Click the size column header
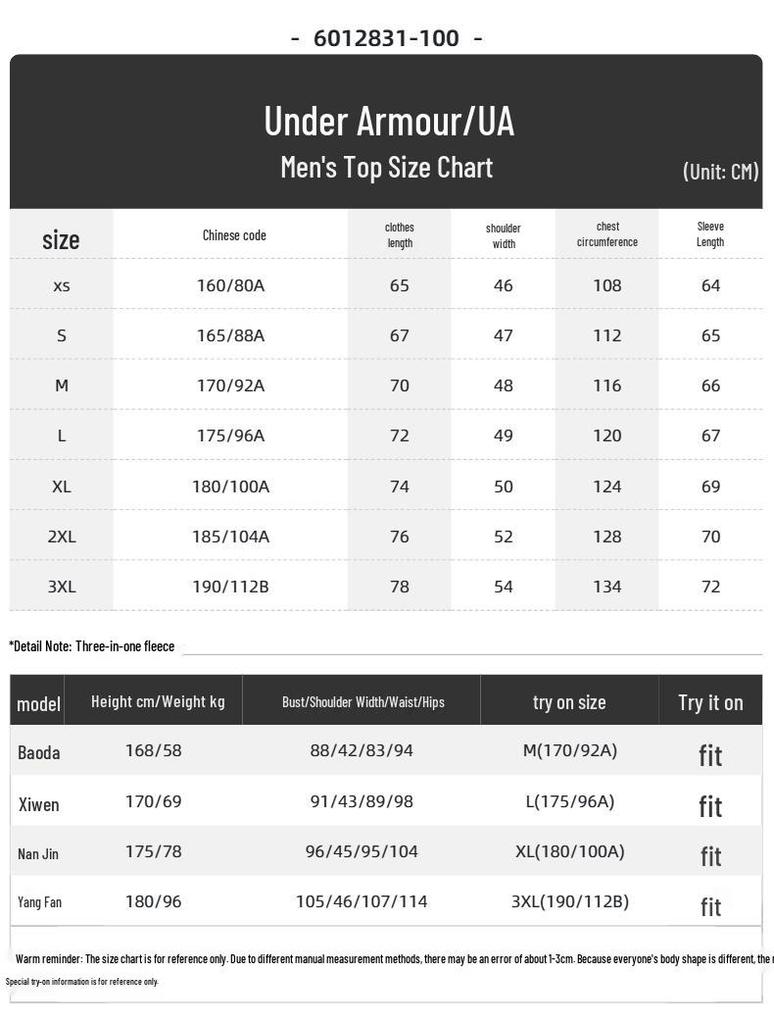The image size is (774, 1024). point(61,240)
